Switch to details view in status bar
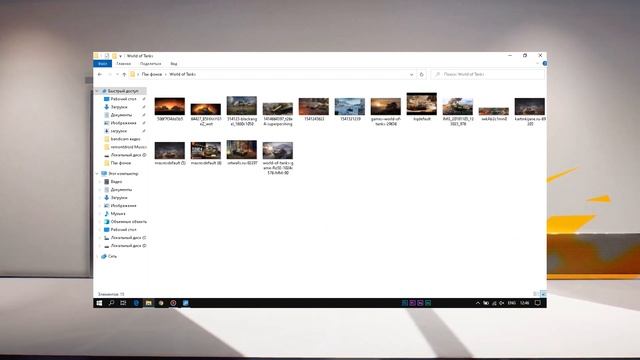640x360 pixels. (x=536, y=294)
